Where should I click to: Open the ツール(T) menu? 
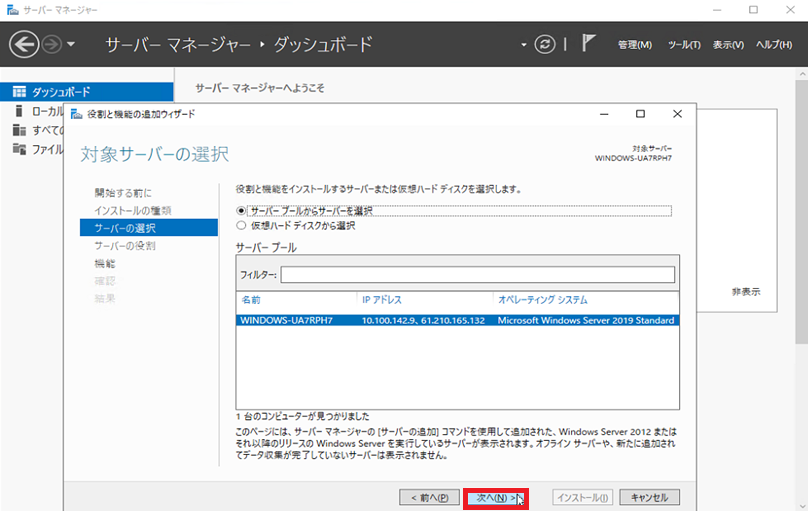click(x=684, y=45)
